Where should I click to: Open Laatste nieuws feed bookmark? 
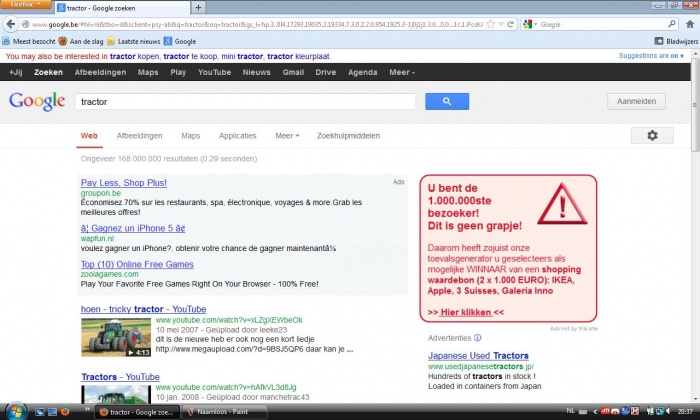[x=133, y=41]
